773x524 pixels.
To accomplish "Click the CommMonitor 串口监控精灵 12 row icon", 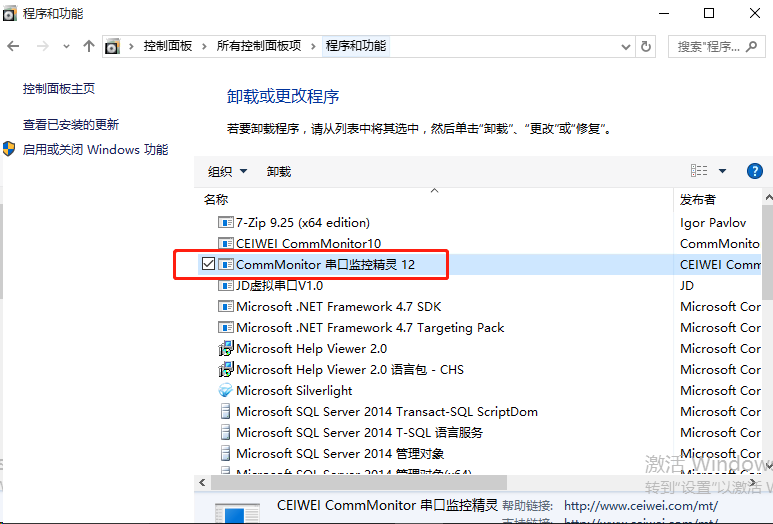I will point(225,264).
